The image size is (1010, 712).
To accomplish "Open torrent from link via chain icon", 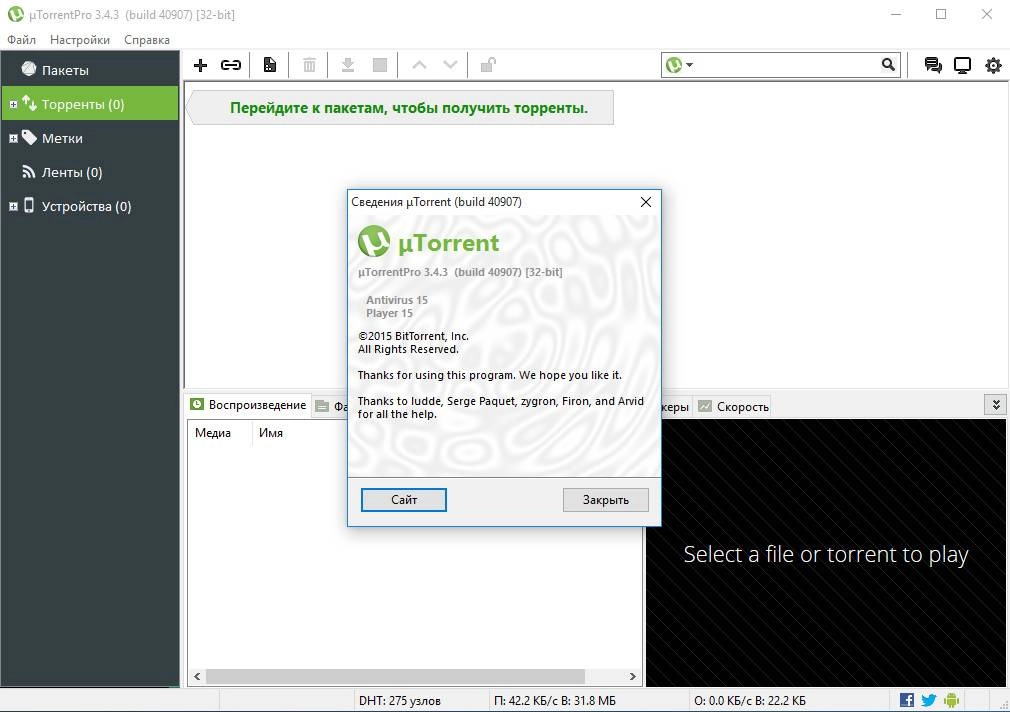I will tap(231, 65).
